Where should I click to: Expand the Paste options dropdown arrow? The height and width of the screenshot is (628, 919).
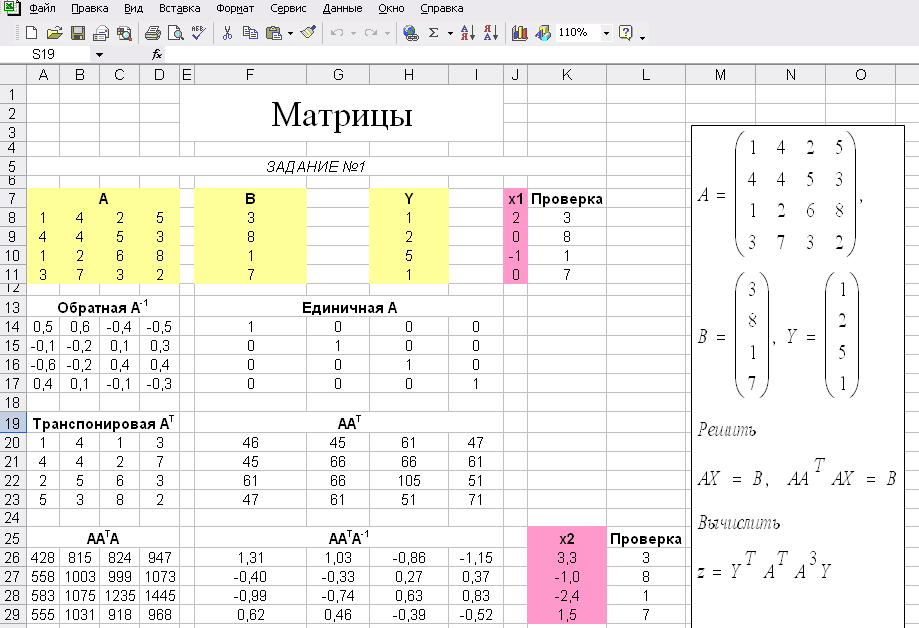290,33
